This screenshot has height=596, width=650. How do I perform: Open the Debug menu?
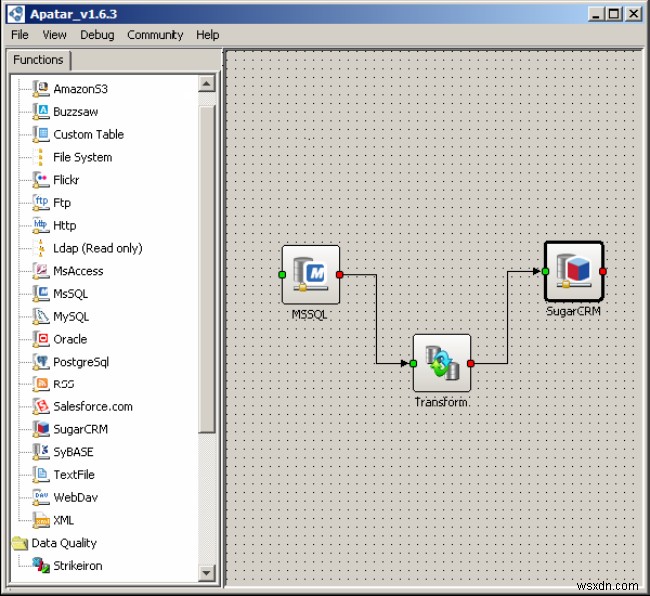pyautogui.click(x=97, y=35)
